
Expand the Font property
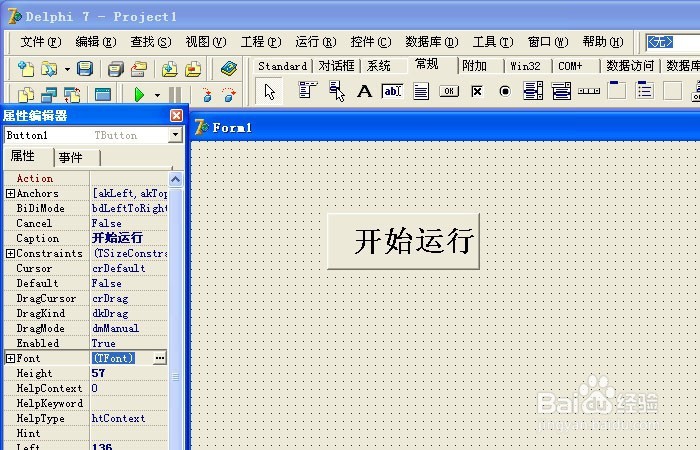(10, 358)
